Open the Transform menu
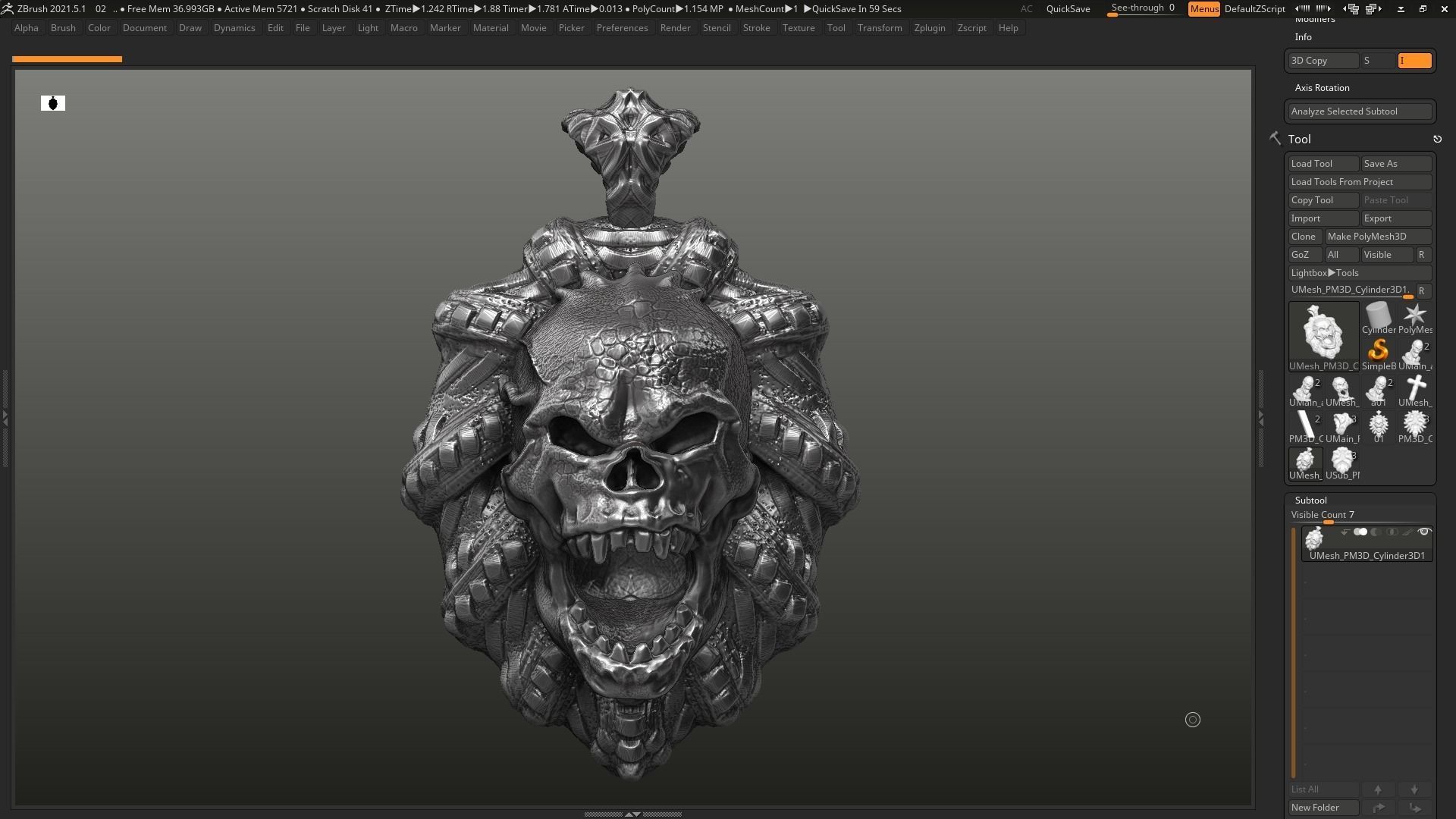 tap(880, 28)
